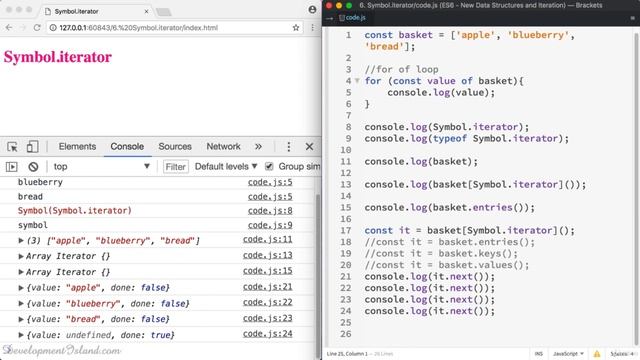Image resolution: width=640 pixels, height=360 pixels.
Task: Bookmark page with star icon
Action: tap(296, 28)
